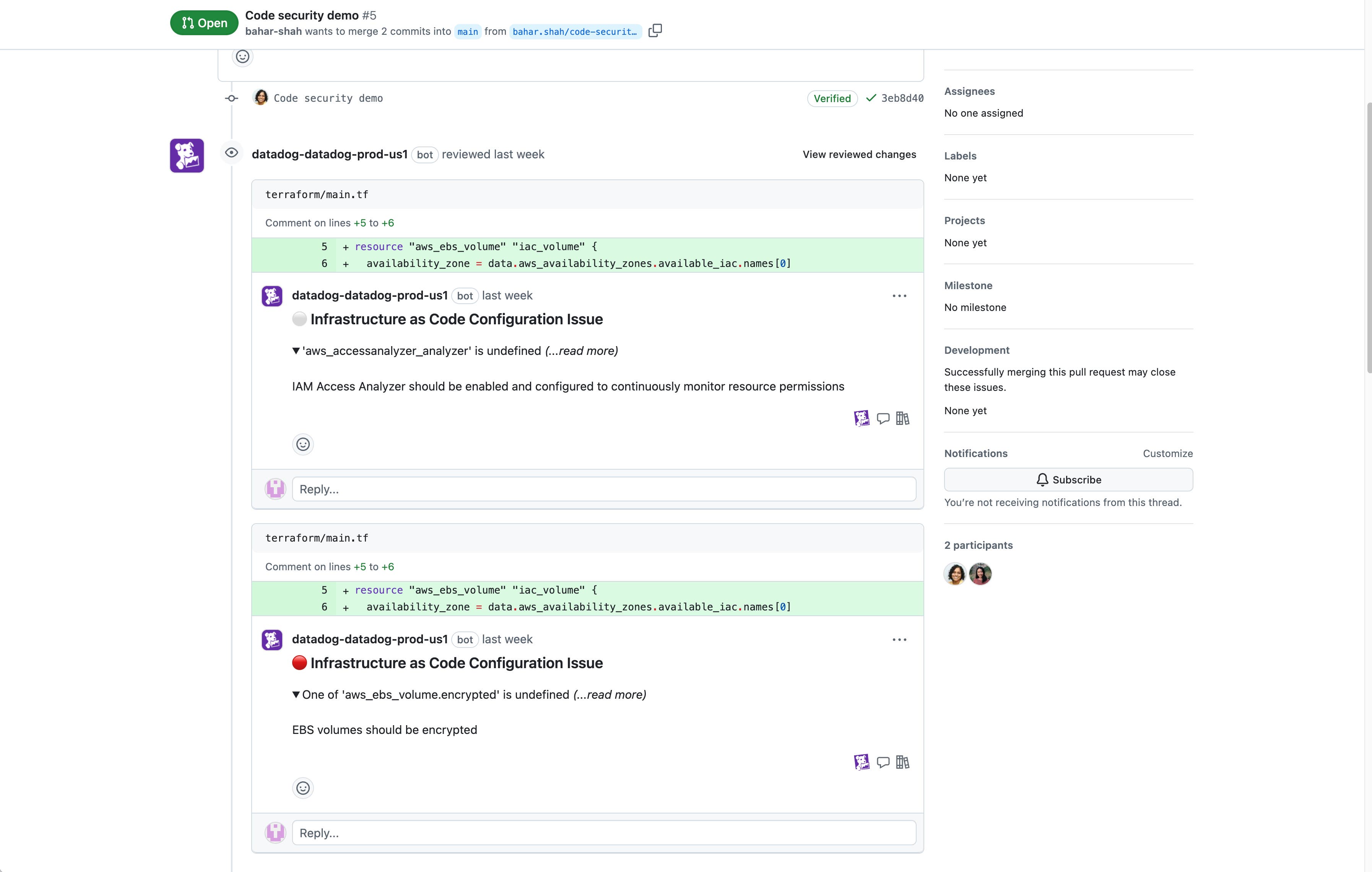Open the kebab menu on the first bot comment
1372x872 pixels.
899,296
